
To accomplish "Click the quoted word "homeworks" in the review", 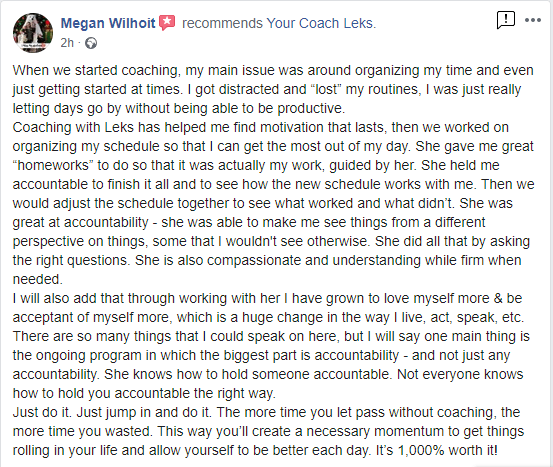I will point(53,165).
